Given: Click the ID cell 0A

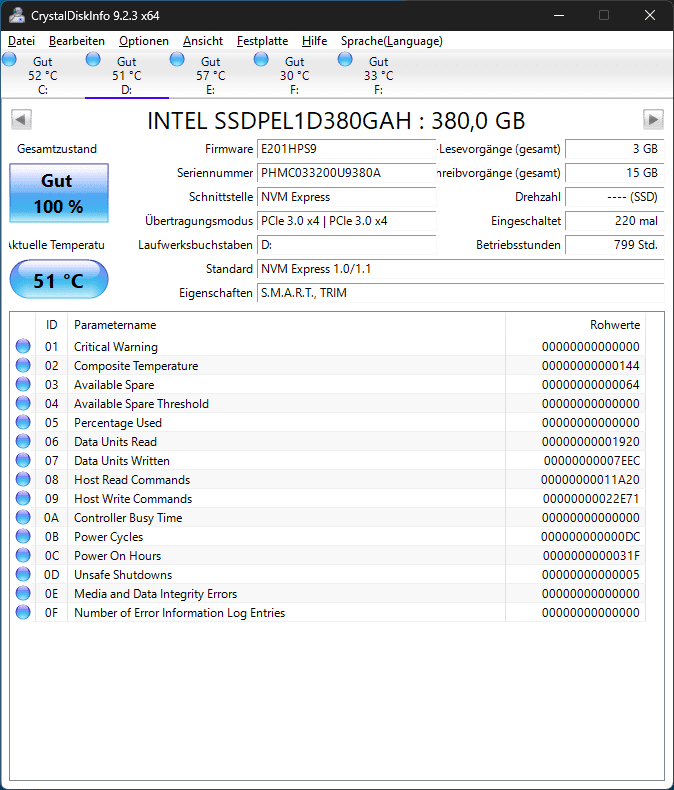Looking at the screenshot, I should click(x=51, y=518).
